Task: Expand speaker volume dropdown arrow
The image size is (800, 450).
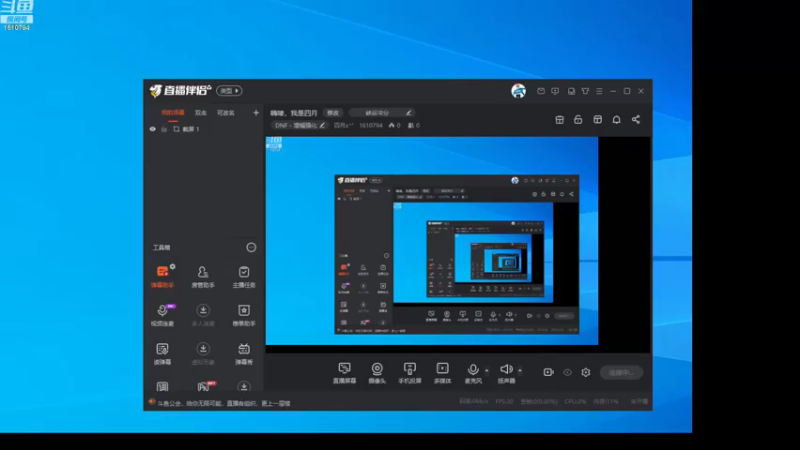Action: (x=520, y=370)
